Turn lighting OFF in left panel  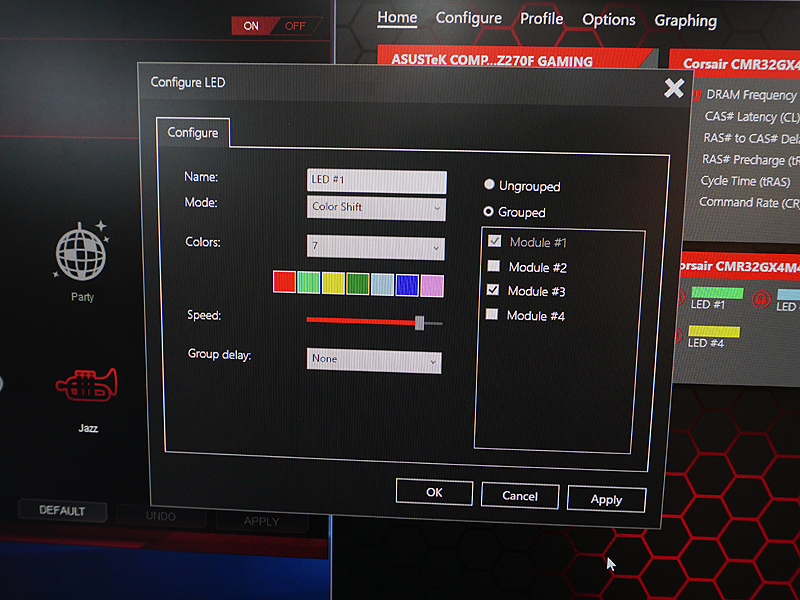[x=295, y=26]
